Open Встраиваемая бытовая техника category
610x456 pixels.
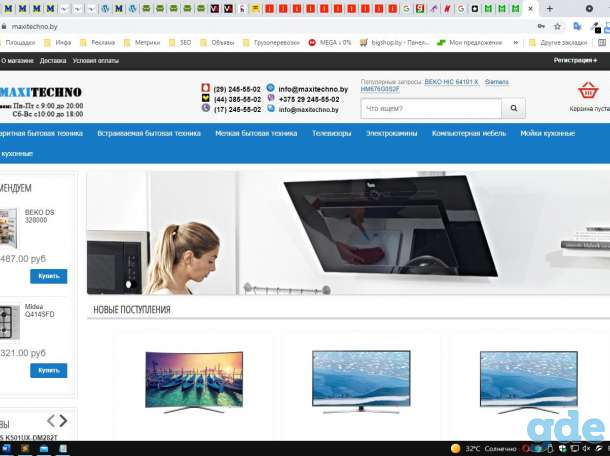[149, 133]
